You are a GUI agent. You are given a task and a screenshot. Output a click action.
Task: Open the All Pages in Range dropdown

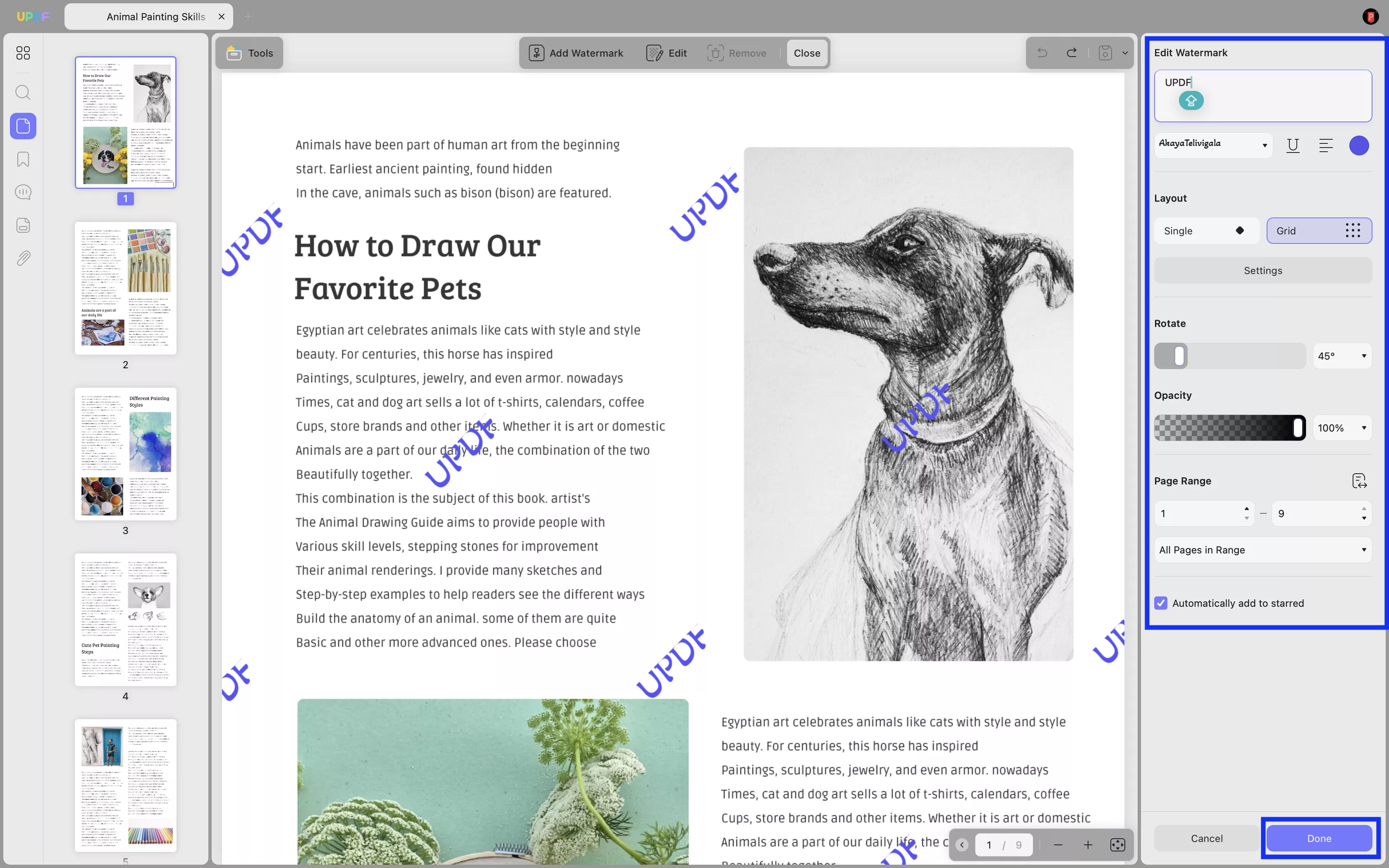1262,550
